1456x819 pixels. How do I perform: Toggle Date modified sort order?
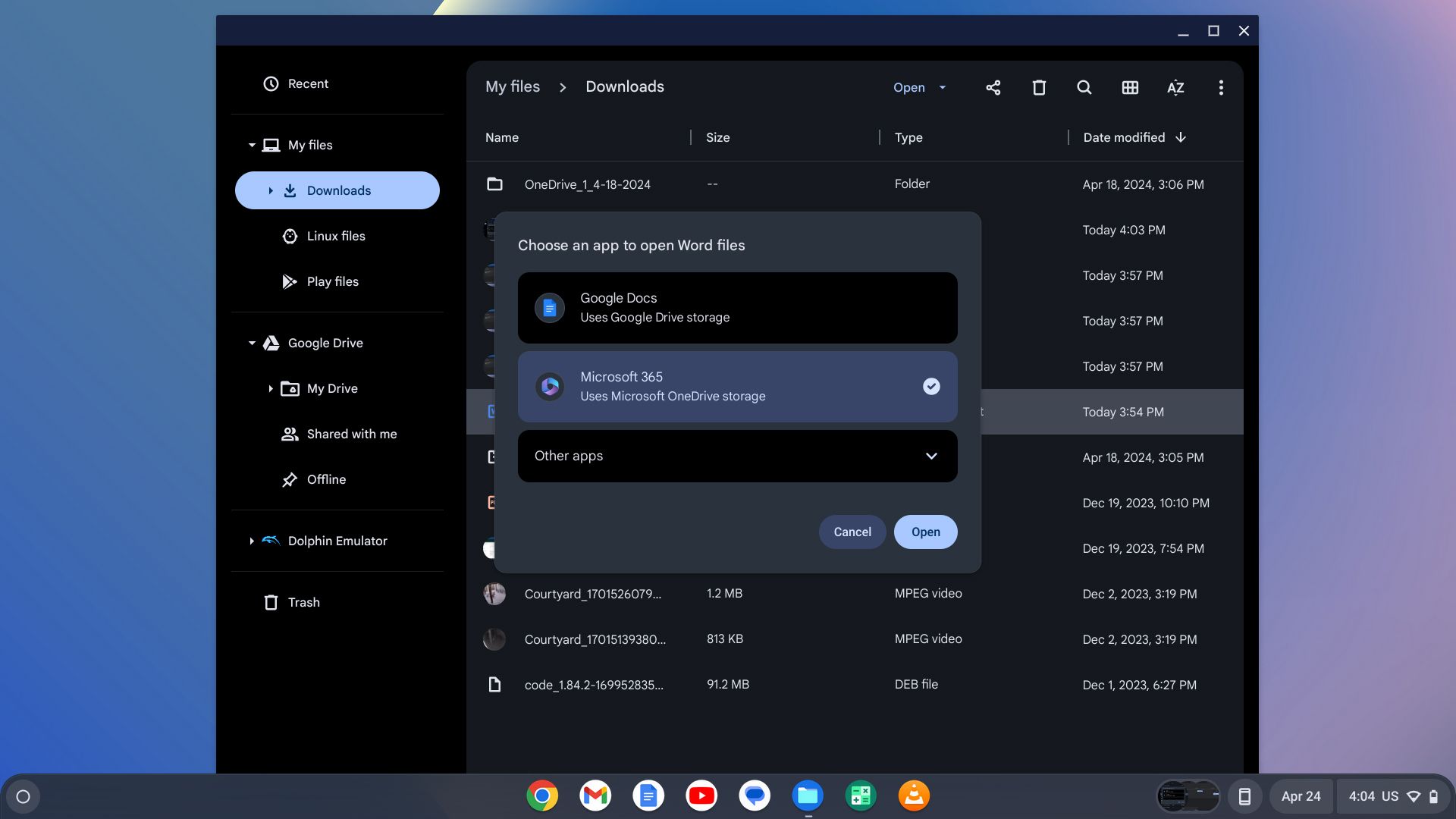[x=1134, y=137]
